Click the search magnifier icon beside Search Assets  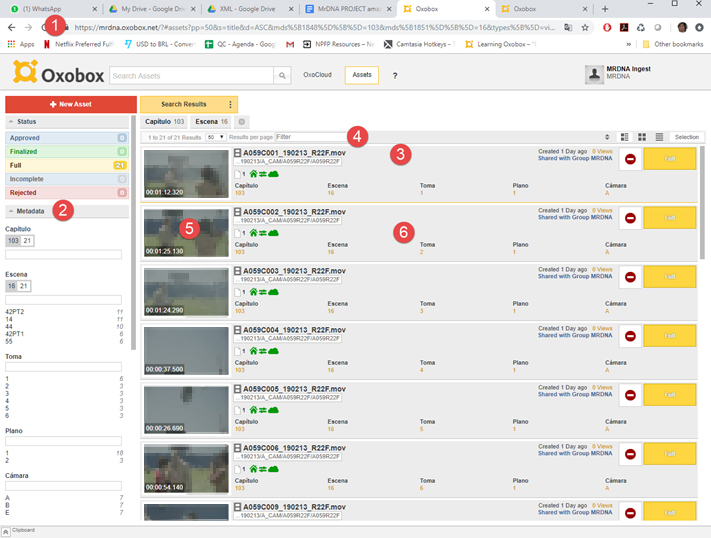pos(282,76)
